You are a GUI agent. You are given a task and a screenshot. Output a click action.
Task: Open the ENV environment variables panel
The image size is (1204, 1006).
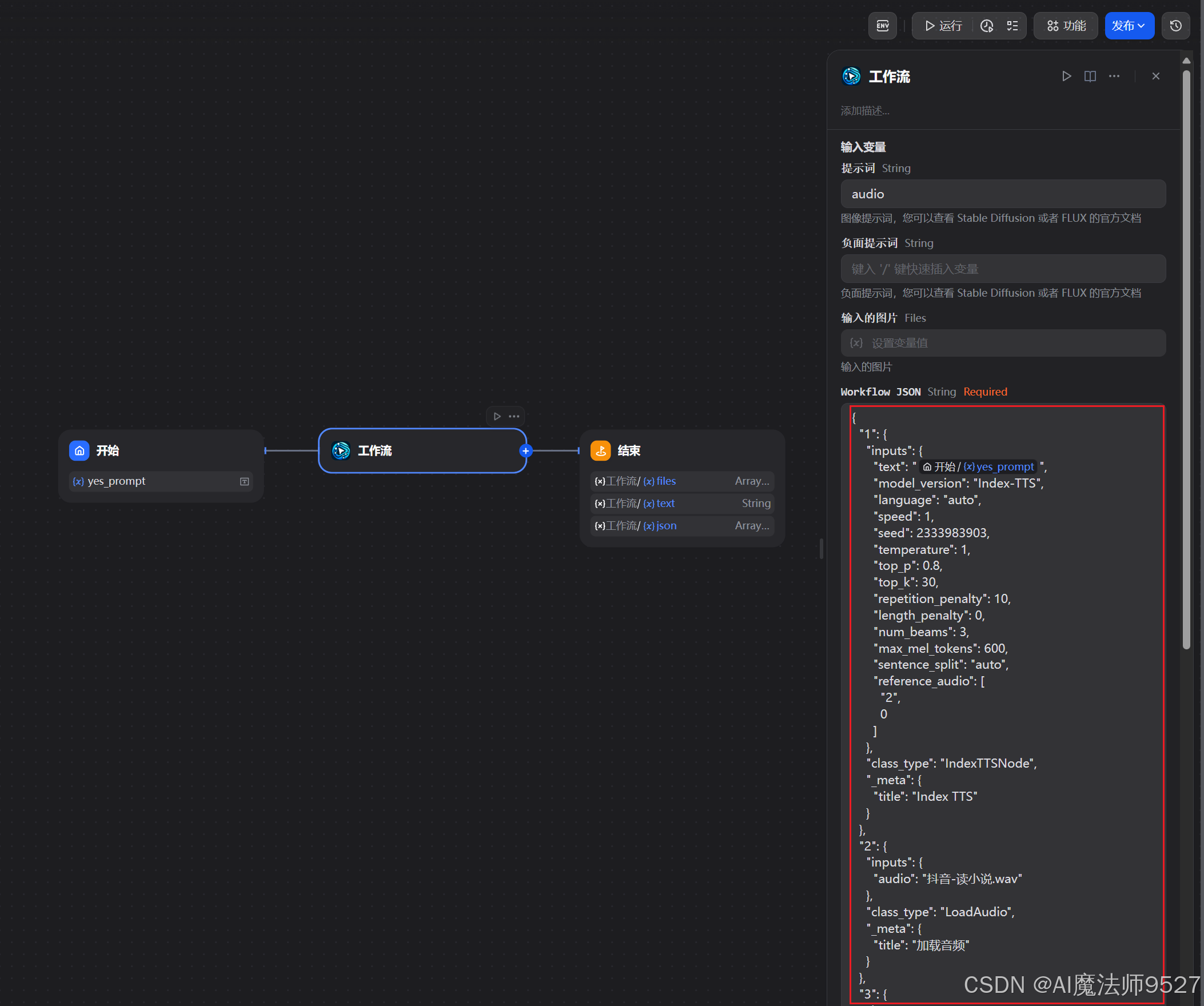pos(882,26)
